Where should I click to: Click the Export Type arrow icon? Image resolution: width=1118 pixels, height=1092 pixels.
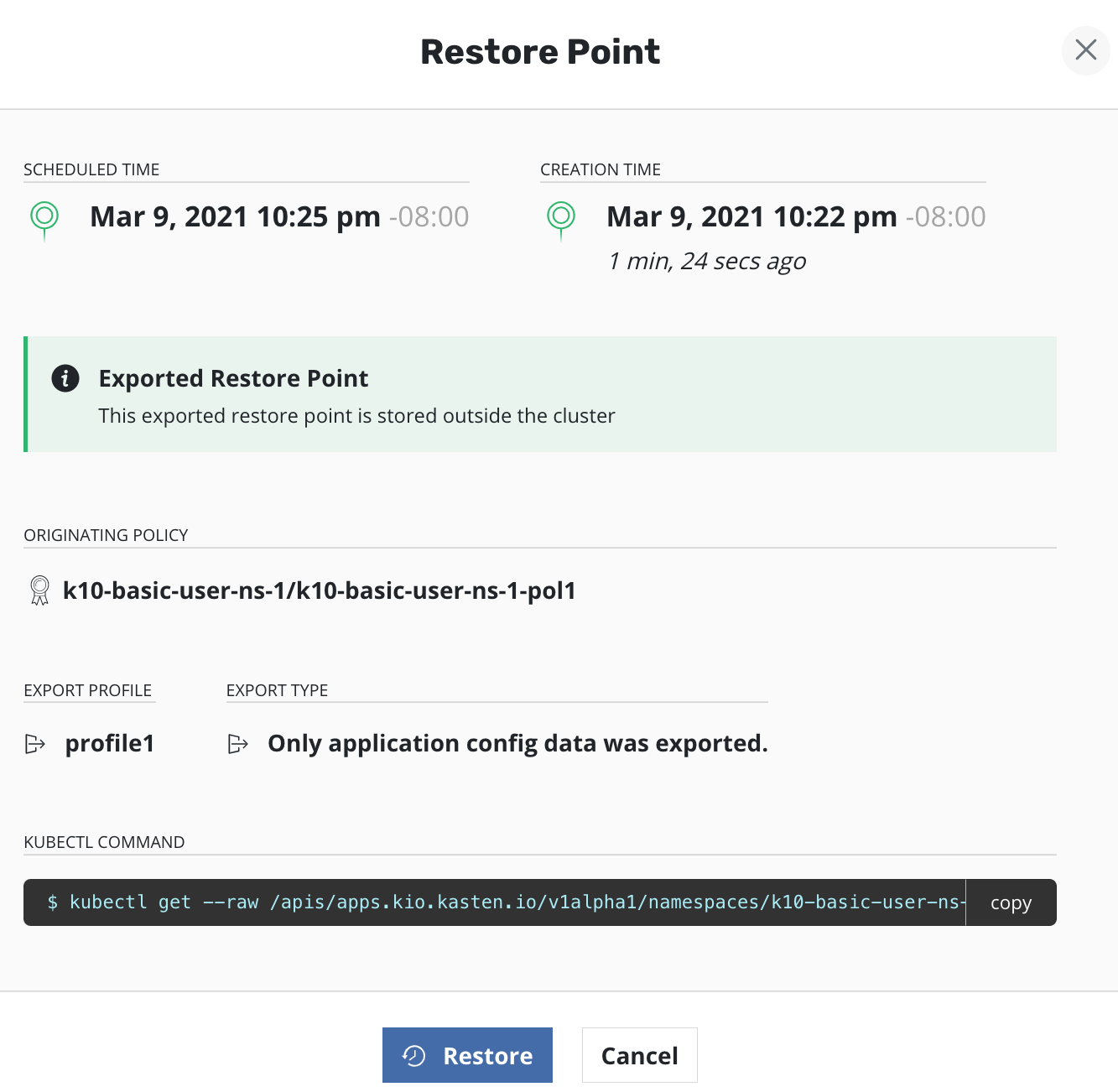238,744
